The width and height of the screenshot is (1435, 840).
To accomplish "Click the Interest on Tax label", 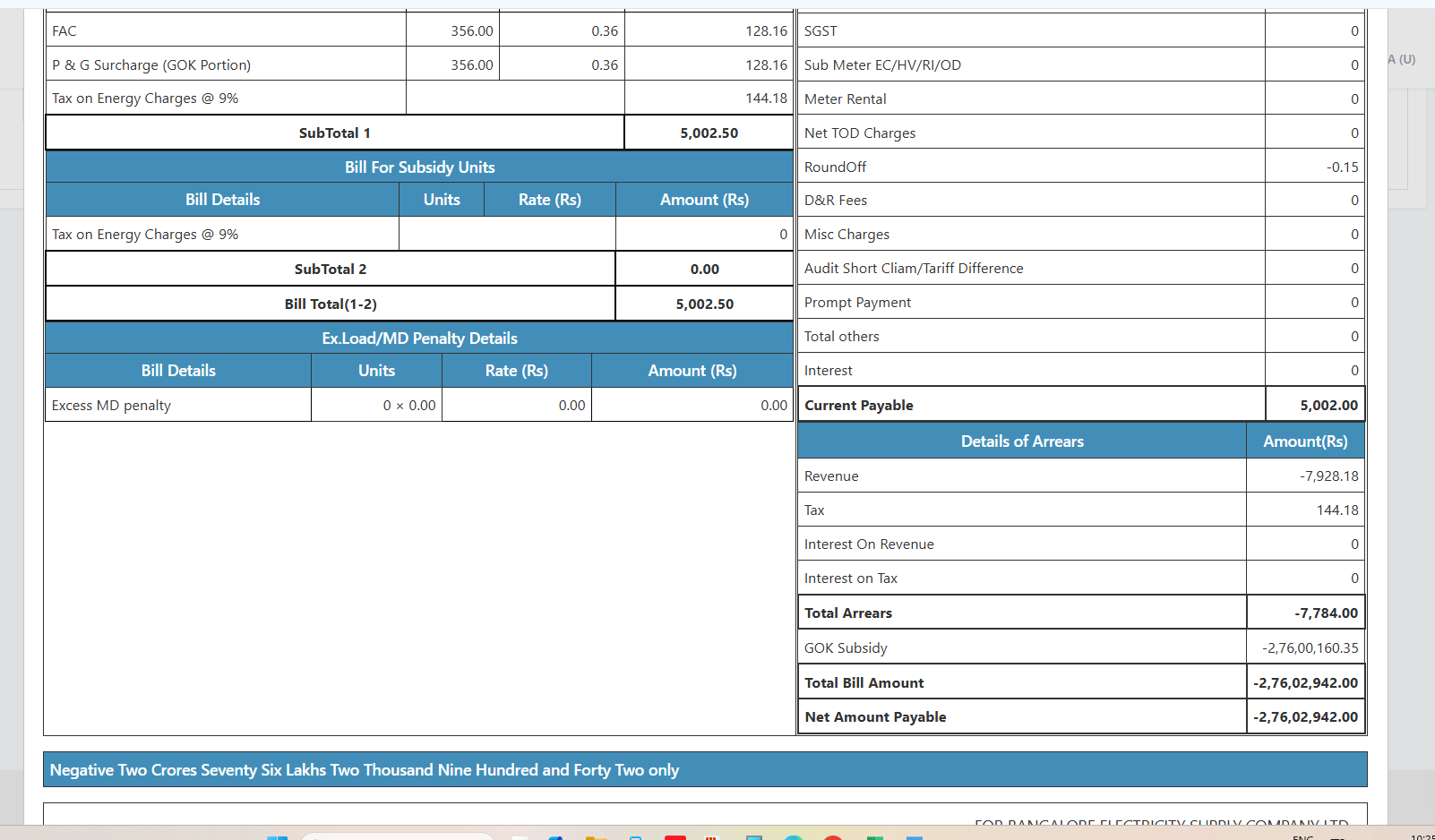I will pyautogui.click(x=851, y=579).
